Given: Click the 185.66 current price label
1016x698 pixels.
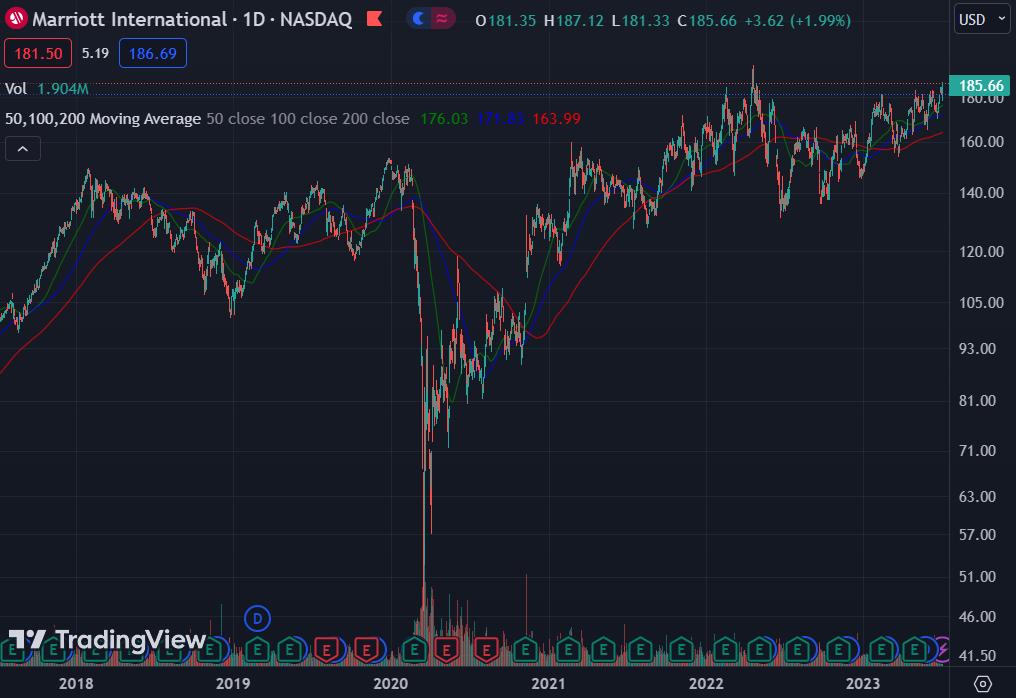Looking at the screenshot, I should (x=980, y=86).
